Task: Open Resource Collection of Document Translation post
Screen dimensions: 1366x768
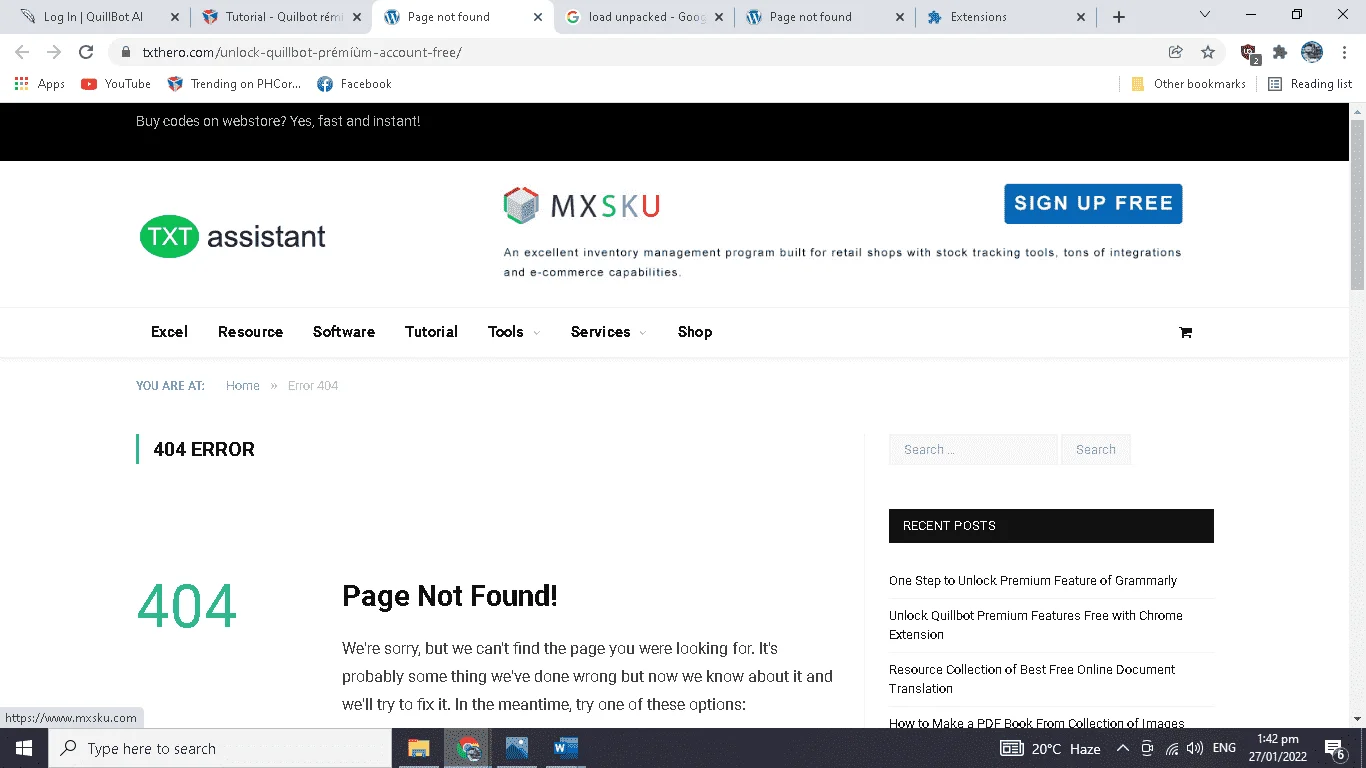Action: (1032, 679)
